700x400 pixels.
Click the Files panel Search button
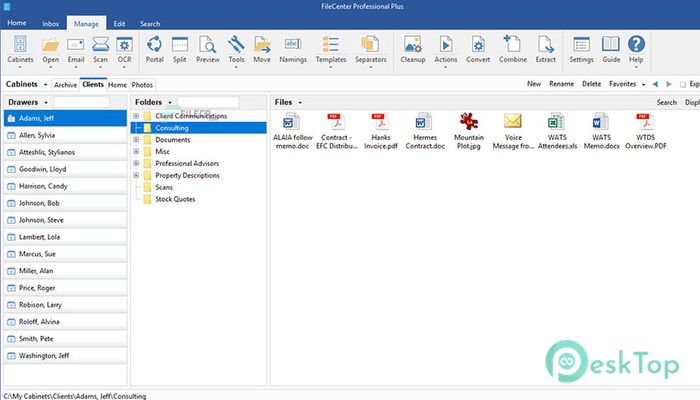tap(667, 103)
